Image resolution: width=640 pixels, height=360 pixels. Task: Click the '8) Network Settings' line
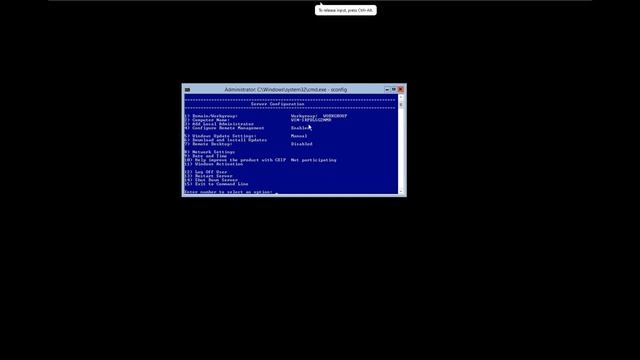click(209, 152)
